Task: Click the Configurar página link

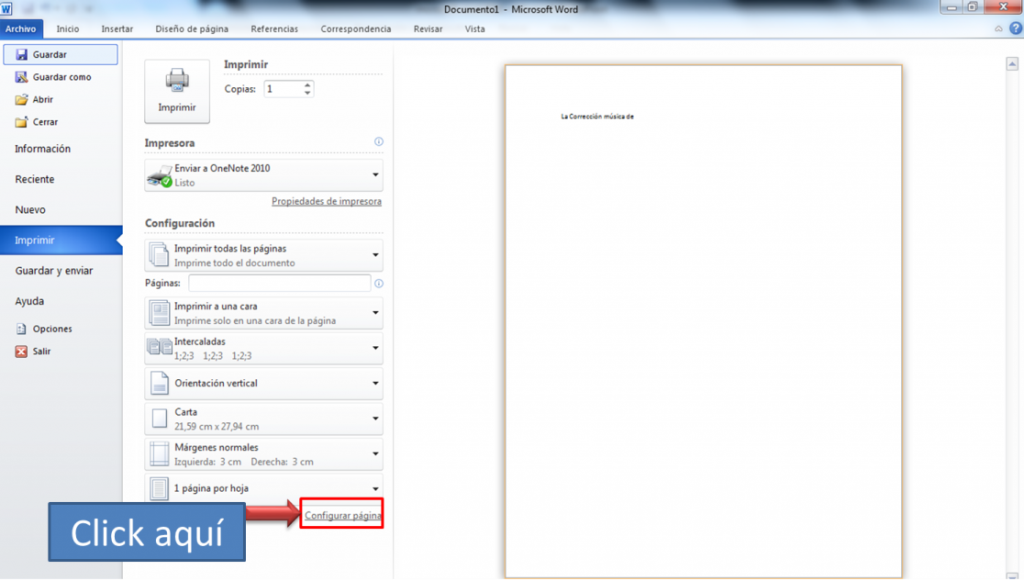Action: click(x=343, y=515)
